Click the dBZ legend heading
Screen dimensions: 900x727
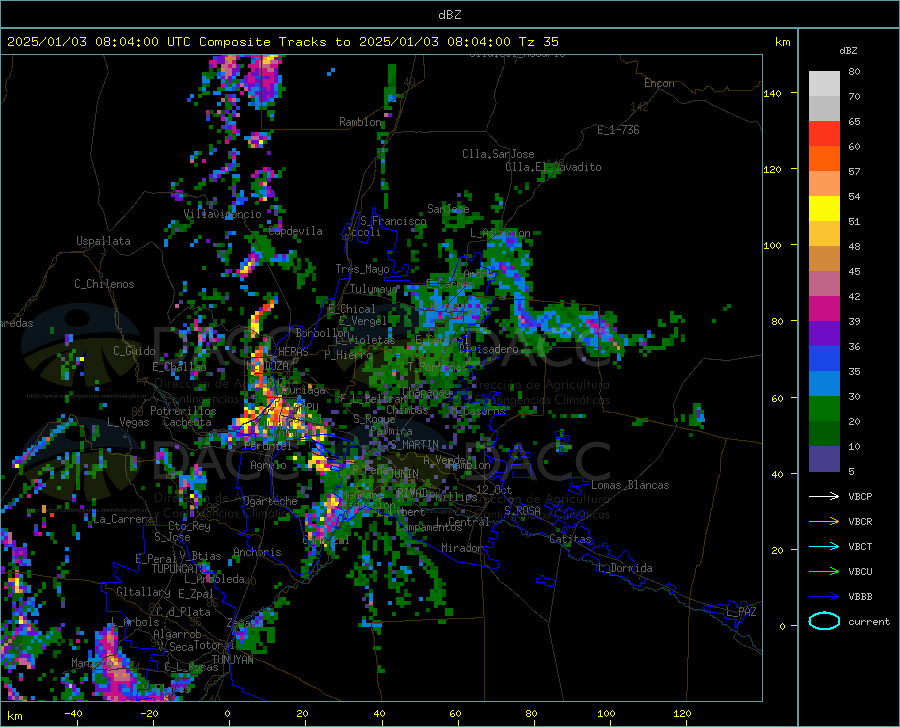848,50
